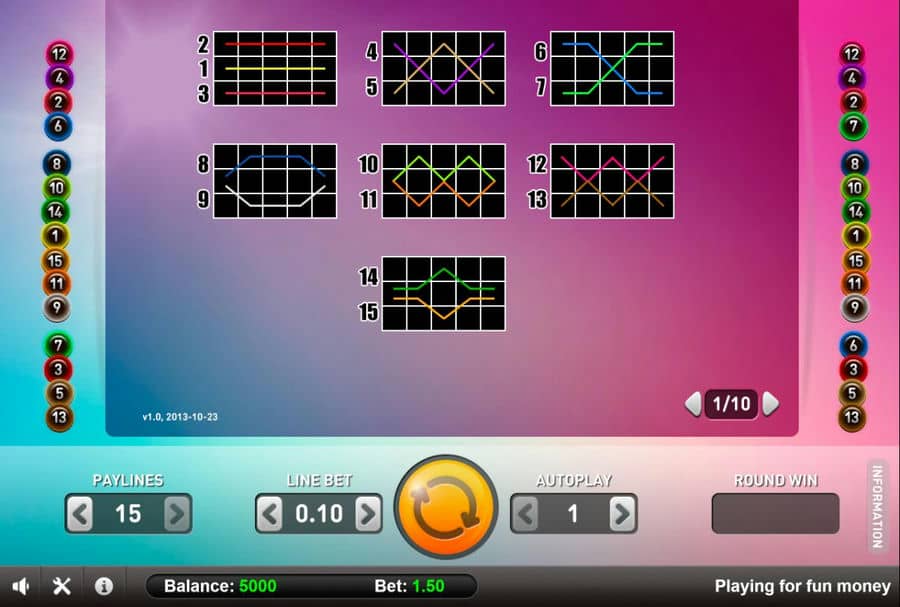Viewport: 900px width, 607px height.
Task: Select left payline marker 4
Action: pos(59,78)
